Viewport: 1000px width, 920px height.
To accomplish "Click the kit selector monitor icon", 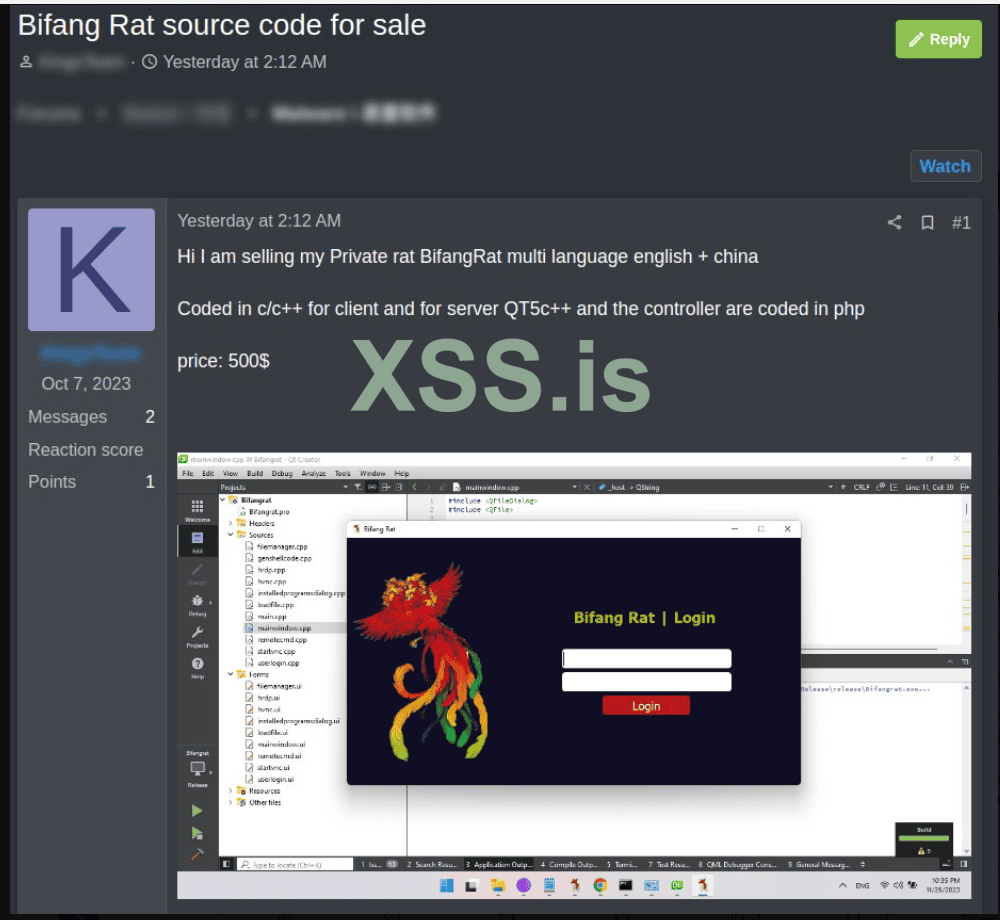I will [x=198, y=769].
